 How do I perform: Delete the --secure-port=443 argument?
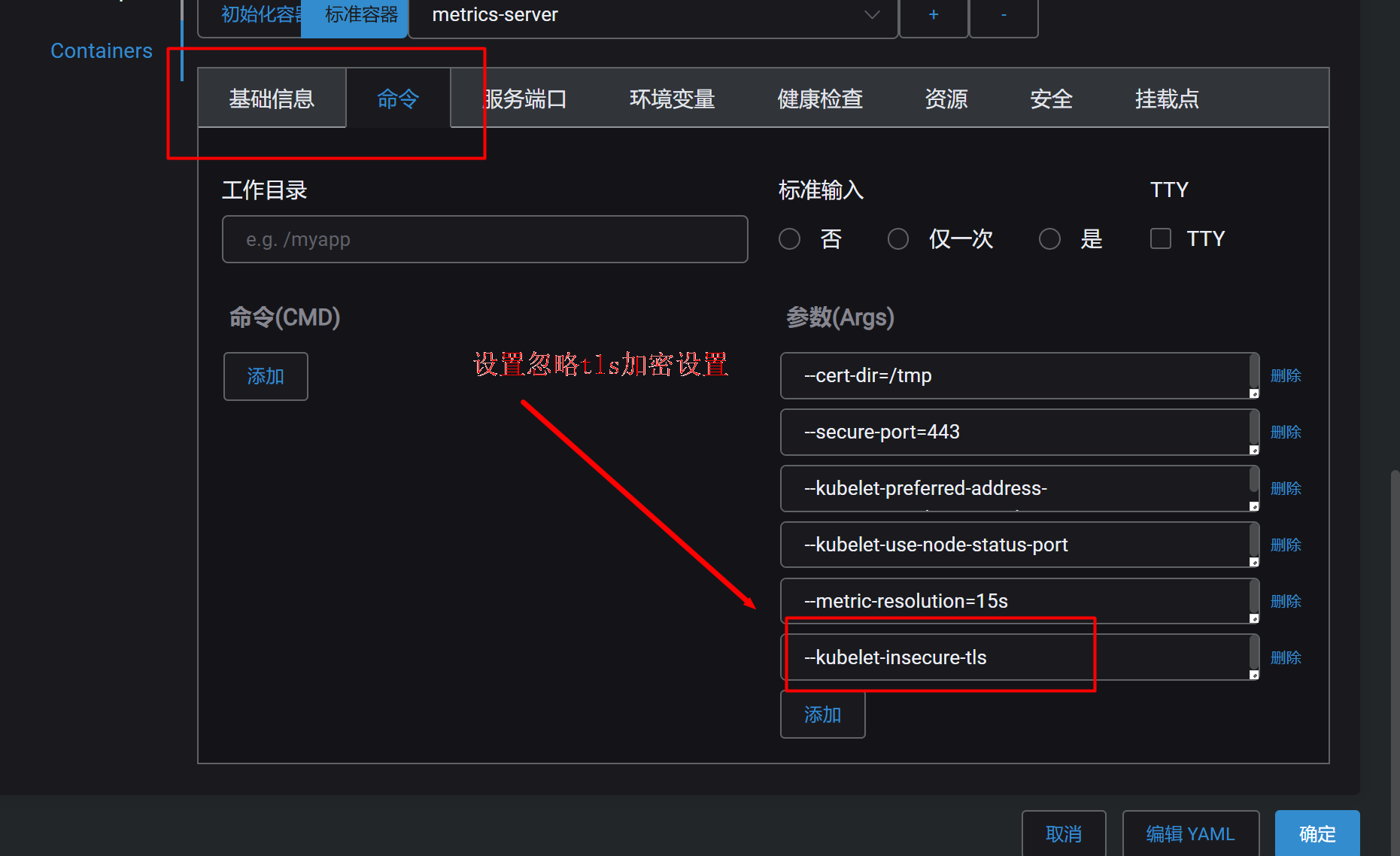pyautogui.click(x=1286, y=433)
